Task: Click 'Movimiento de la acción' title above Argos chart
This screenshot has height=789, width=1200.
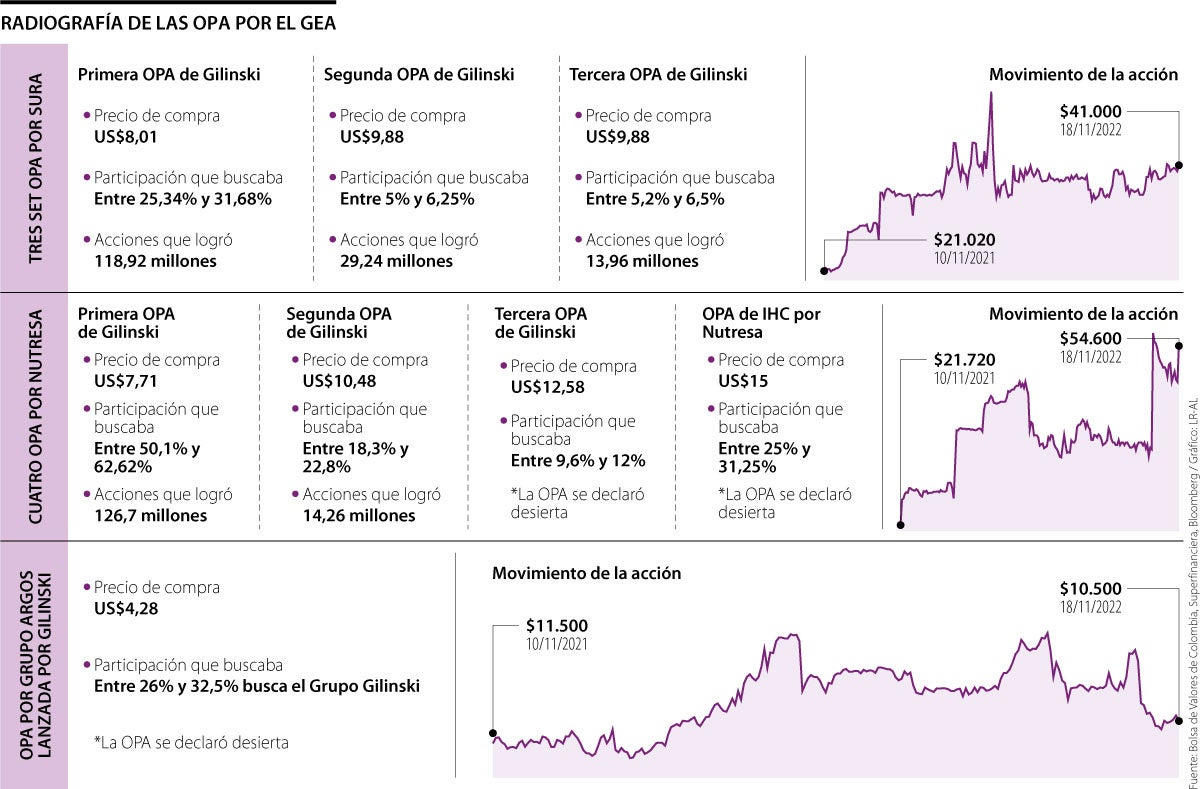Action: (586, 573)
